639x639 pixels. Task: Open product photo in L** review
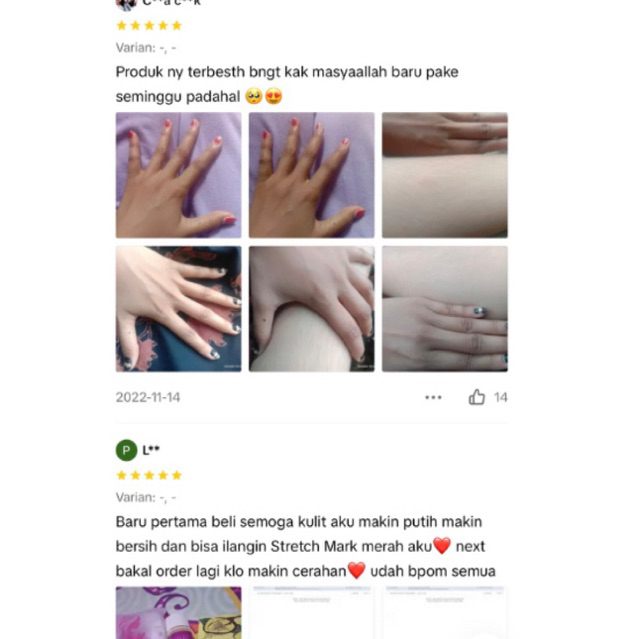coord(178,613)
